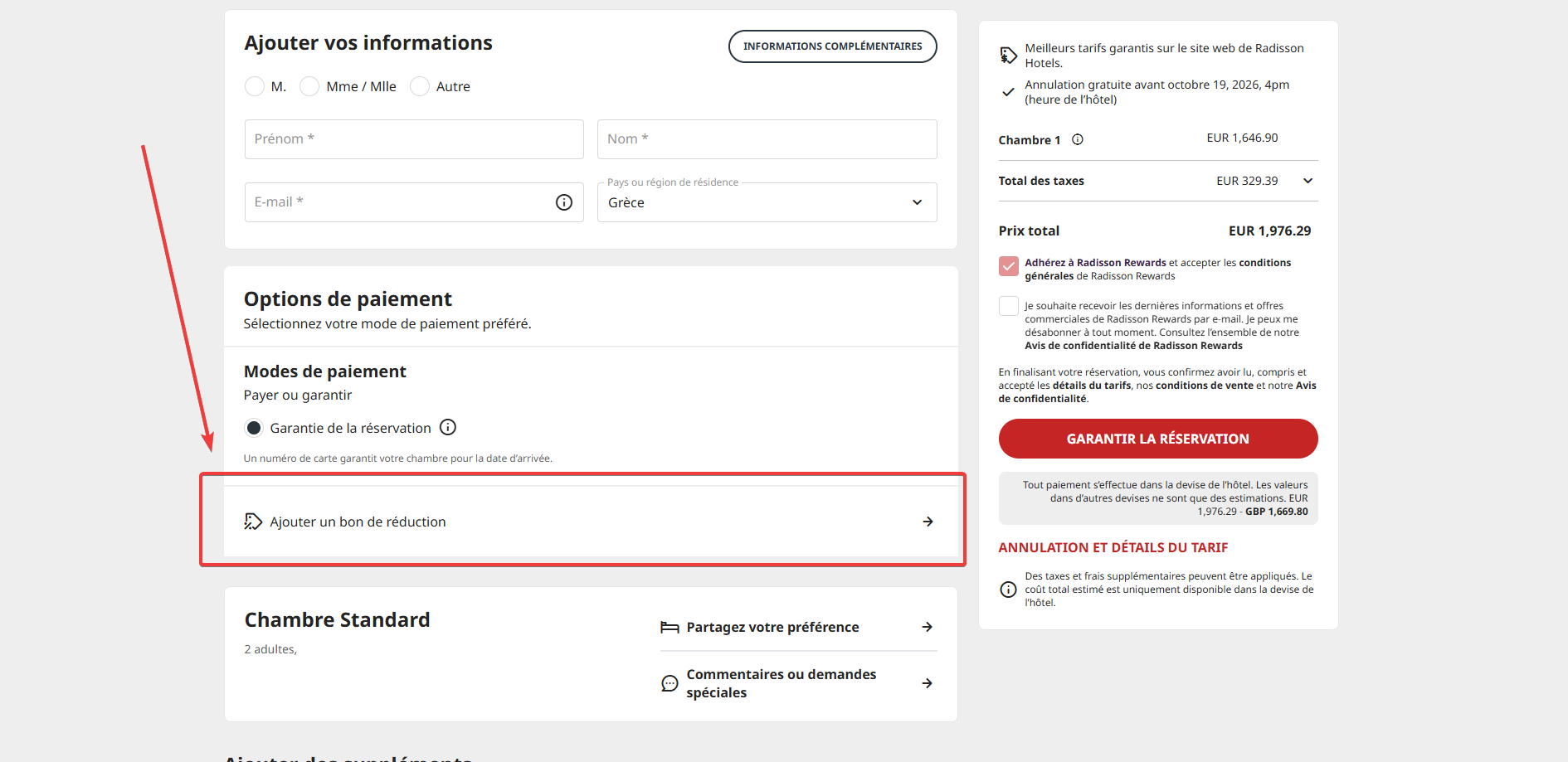Click Commentaires ou demandes spéciales text

[x=782, y=683]
